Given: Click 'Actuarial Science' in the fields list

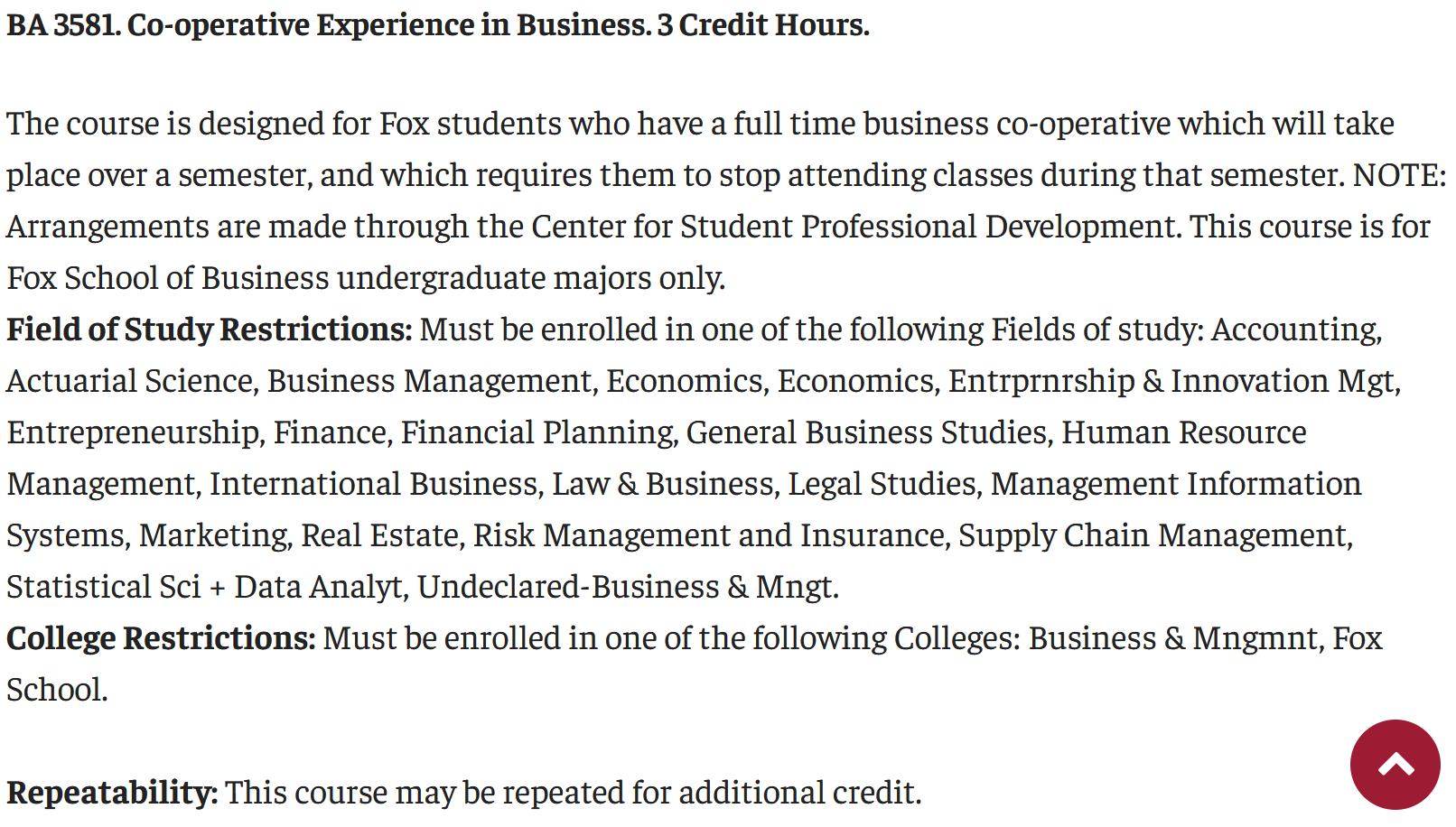Looking at the screenshot, I should [x=130, y=381].
